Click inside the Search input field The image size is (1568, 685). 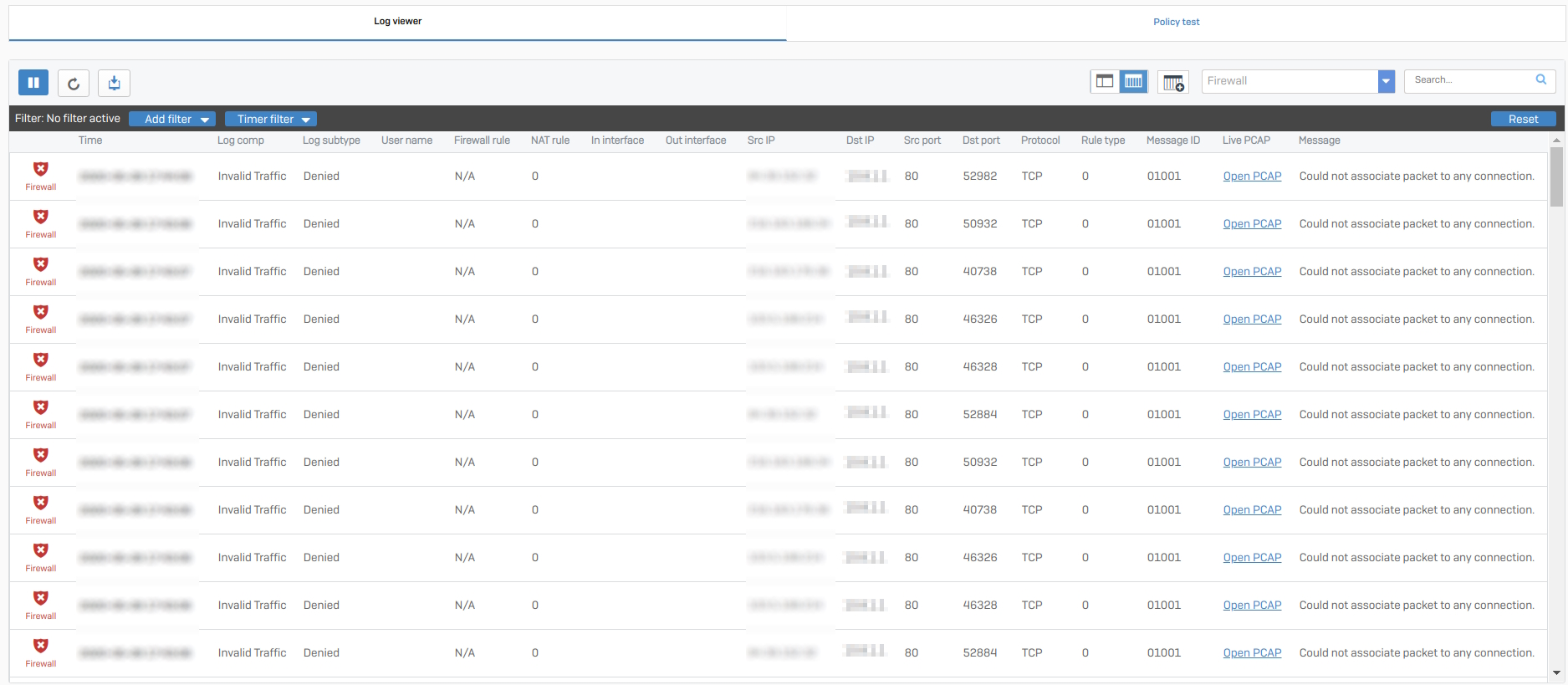point(1468,80)
